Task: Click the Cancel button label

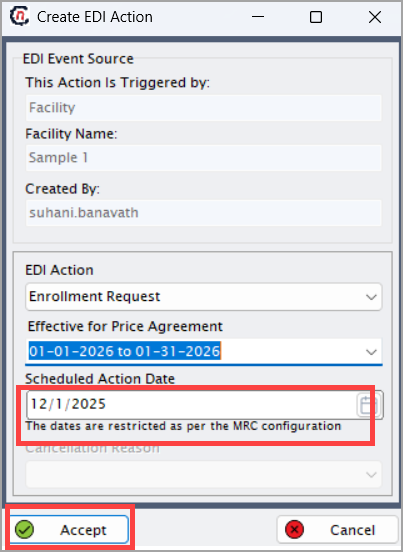Action: click(352, 530)
